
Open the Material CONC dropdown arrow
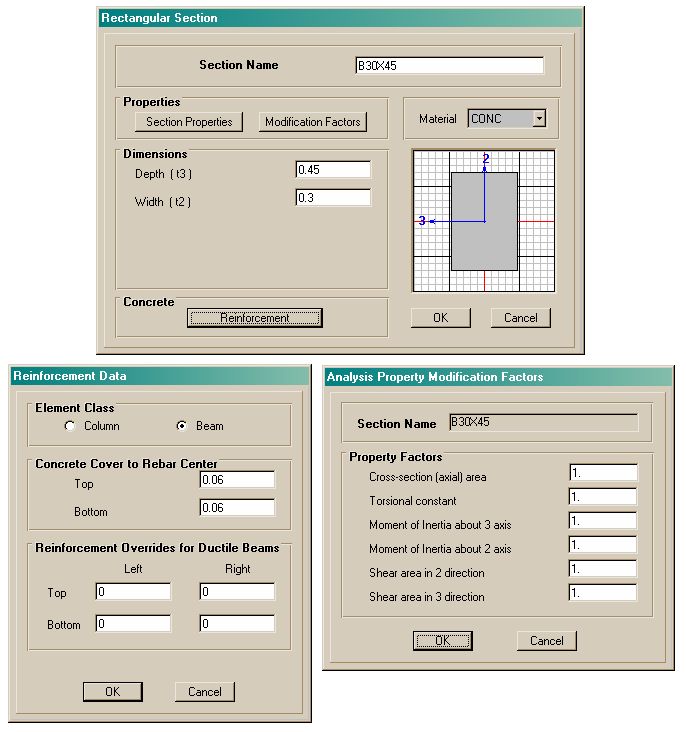click(x=539, y=119)
